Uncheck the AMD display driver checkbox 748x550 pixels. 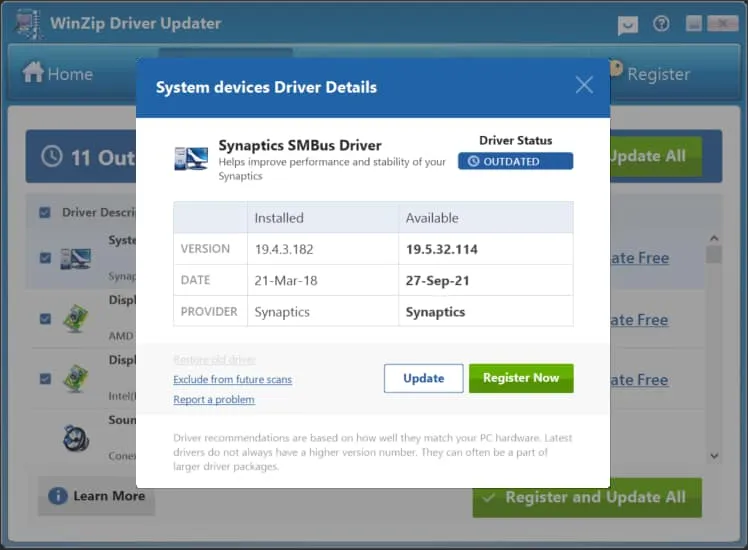click(x=45, y=318)
